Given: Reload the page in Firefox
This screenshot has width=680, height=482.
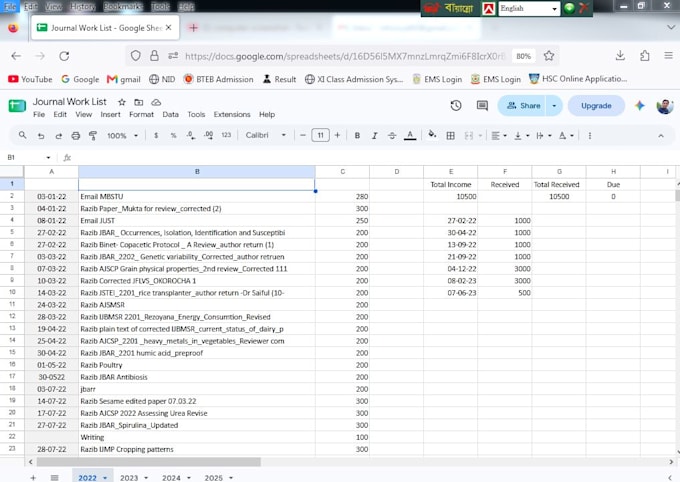Looking at the screenshot, I should (x=64, y=56).
